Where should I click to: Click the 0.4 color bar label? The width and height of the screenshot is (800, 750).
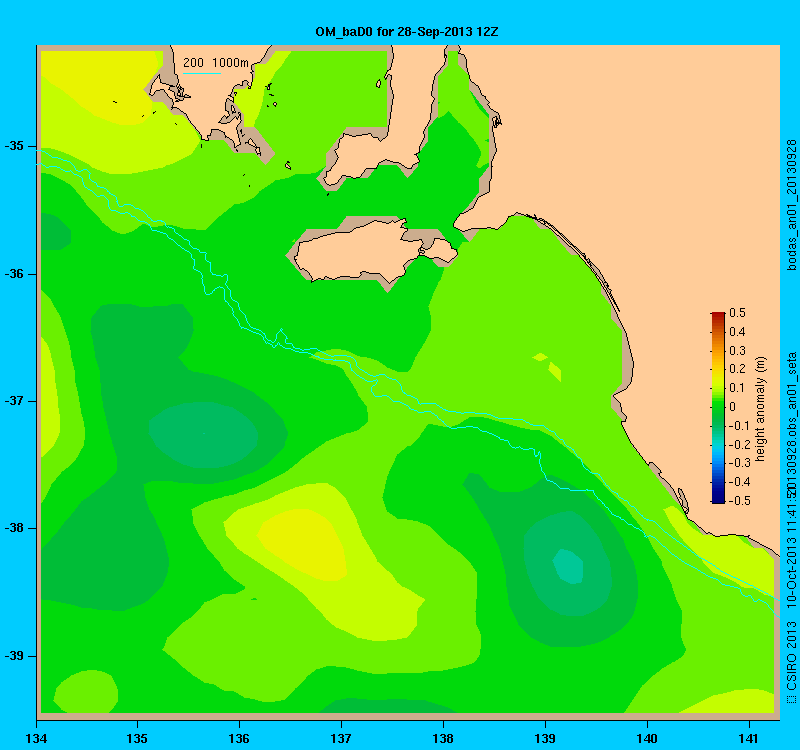coord(737,332)
